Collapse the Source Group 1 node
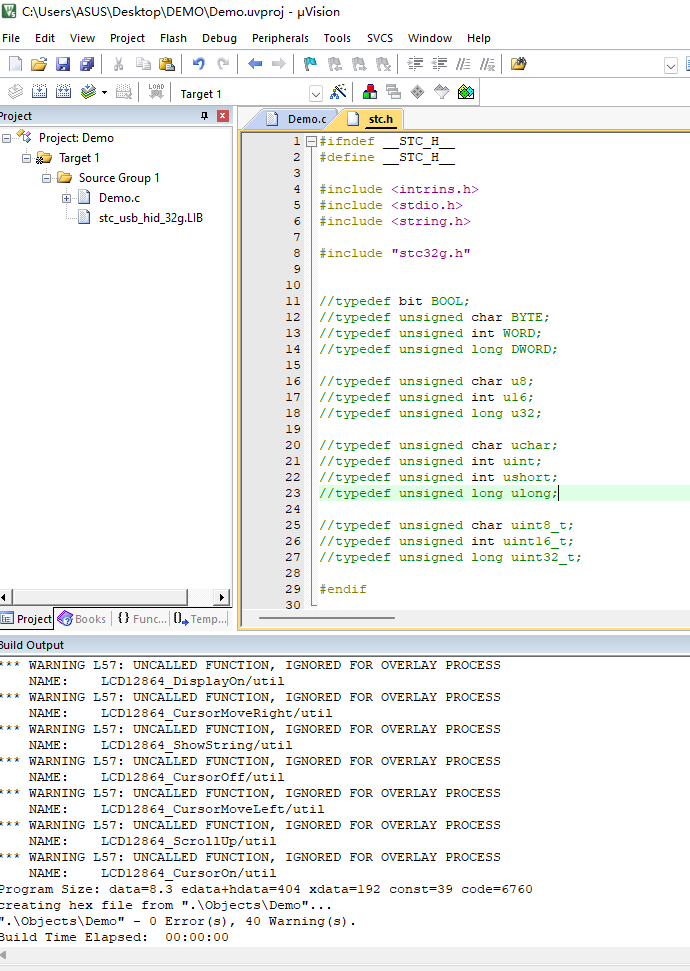Image resolution: width=690 pixels, height=971 pixels. [x=46, y=178]
